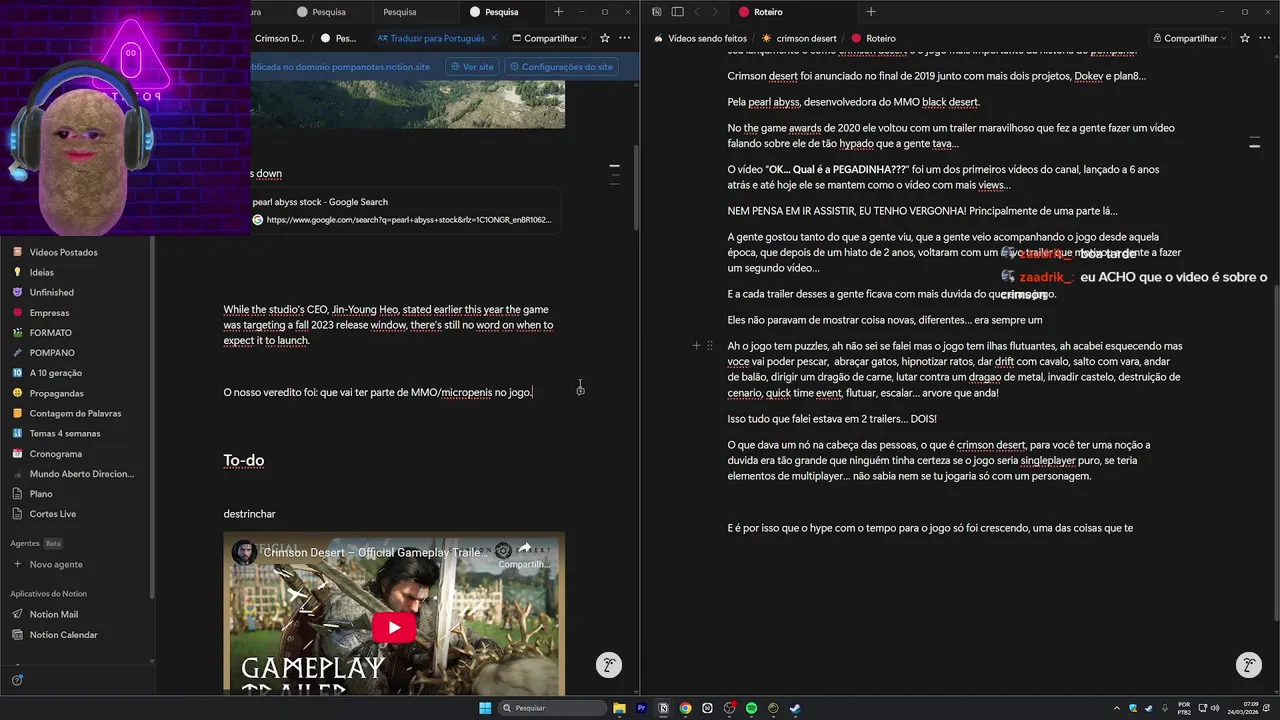Image resolution: width=1280 pixels, height=720 pixels.
Task: Click the Cronograma page icon in sidebar
Action: tap(17, 453)
